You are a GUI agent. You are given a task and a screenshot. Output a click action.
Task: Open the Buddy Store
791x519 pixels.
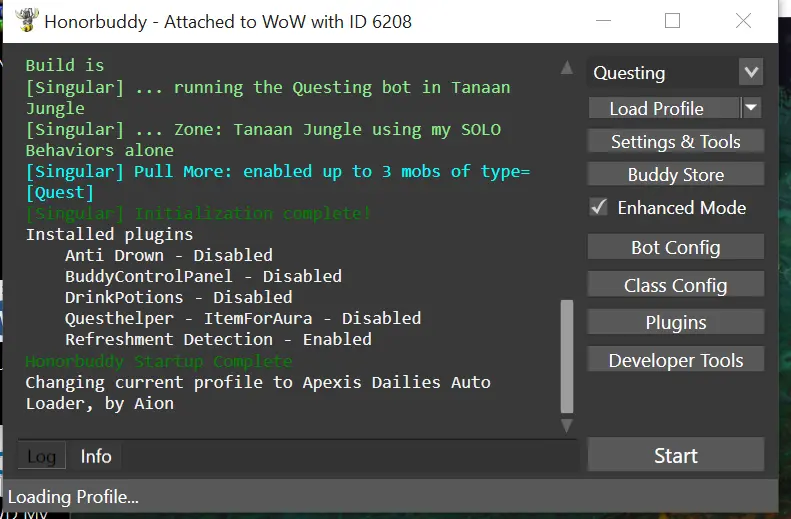675,175
